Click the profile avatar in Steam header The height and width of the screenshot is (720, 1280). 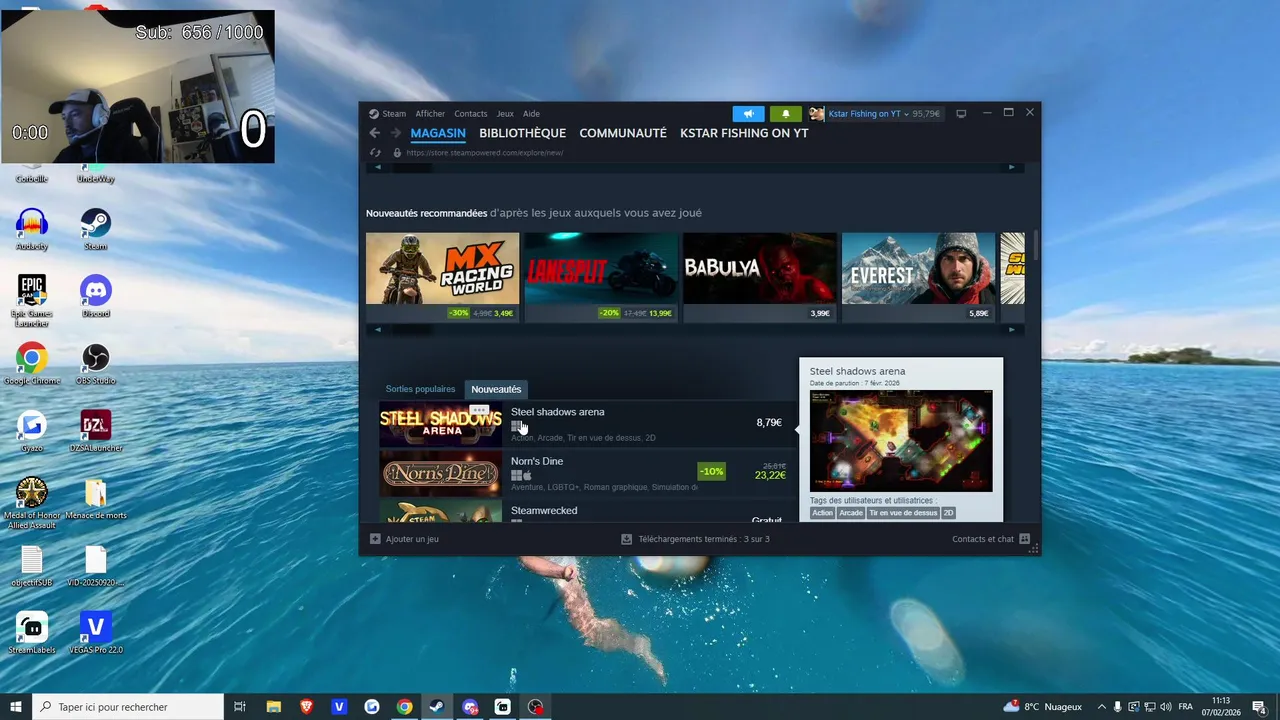[x=817, y=114]
